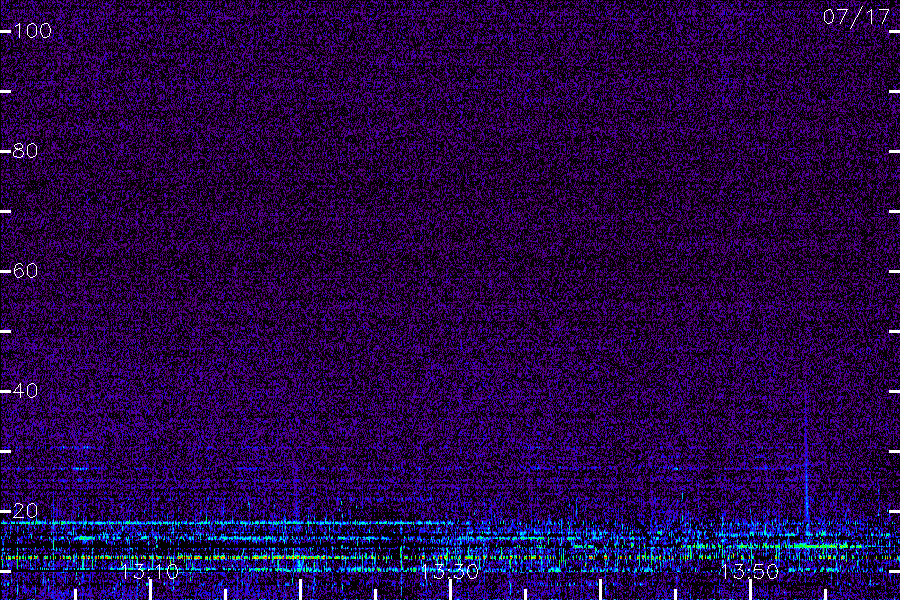Screen dimensions: 900x600
Task: Click the 07/17 date label
Action: [856, 17]
